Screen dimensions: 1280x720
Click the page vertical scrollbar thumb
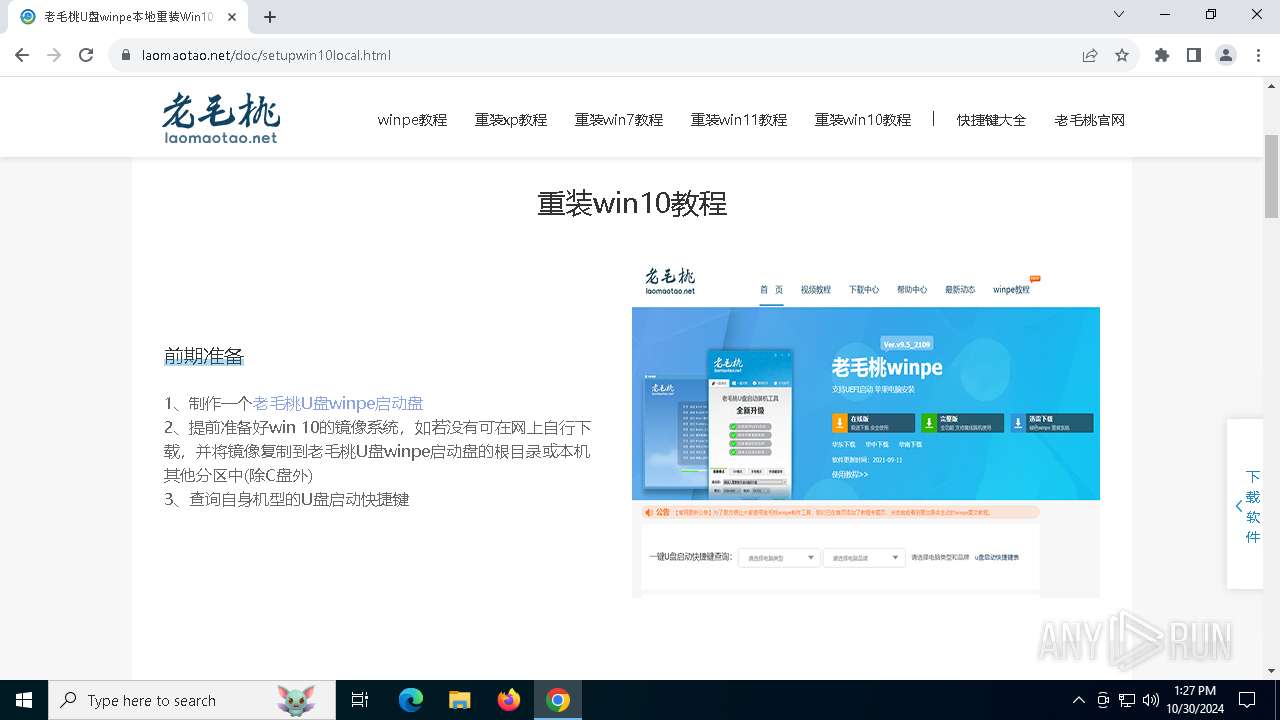click(x=1272, y=176)
